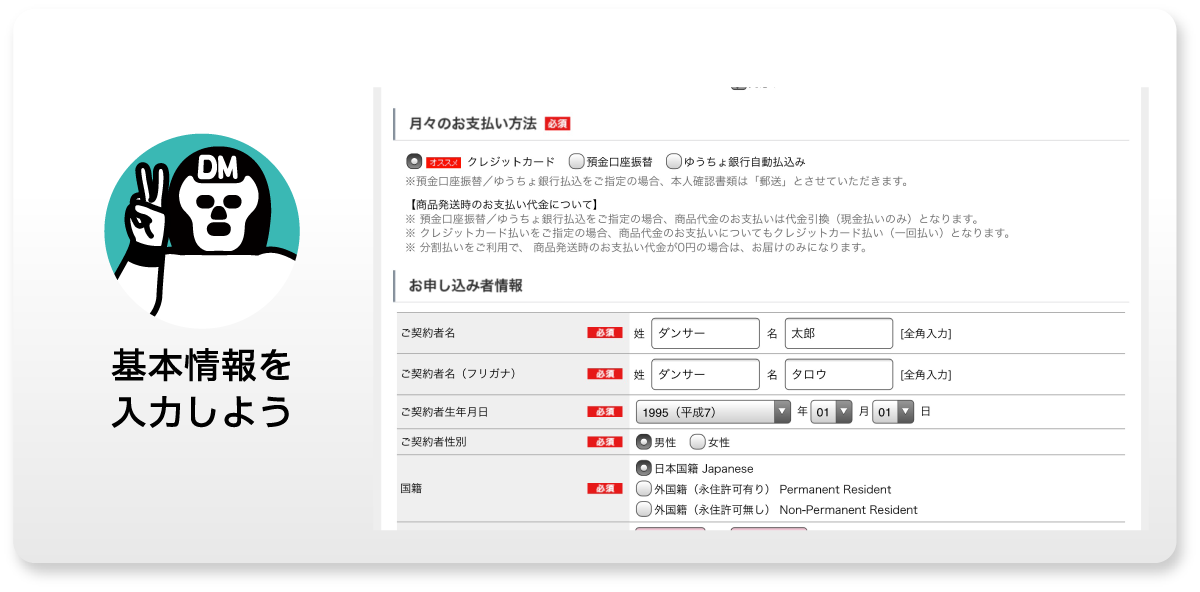
Task: Select クレジットカード payment option
Action: [414, 161]
